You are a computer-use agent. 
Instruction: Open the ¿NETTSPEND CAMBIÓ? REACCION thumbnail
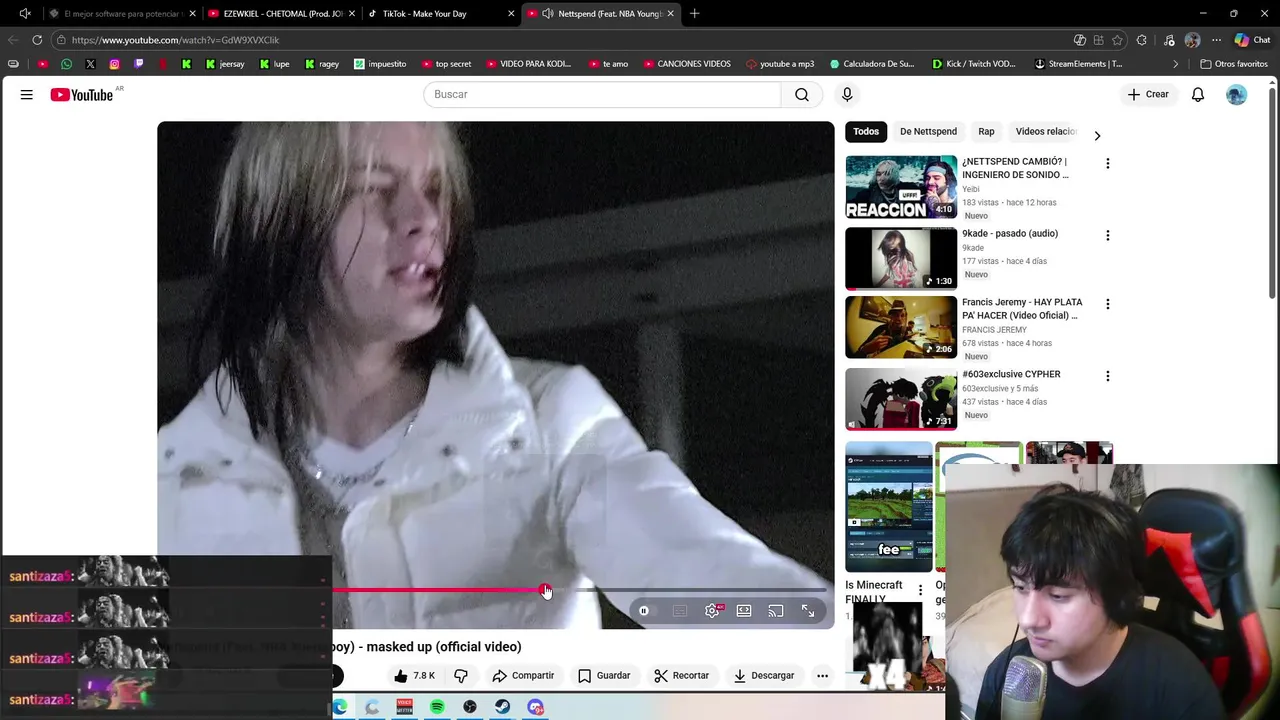pyautogui.click(x=901, y=187)
